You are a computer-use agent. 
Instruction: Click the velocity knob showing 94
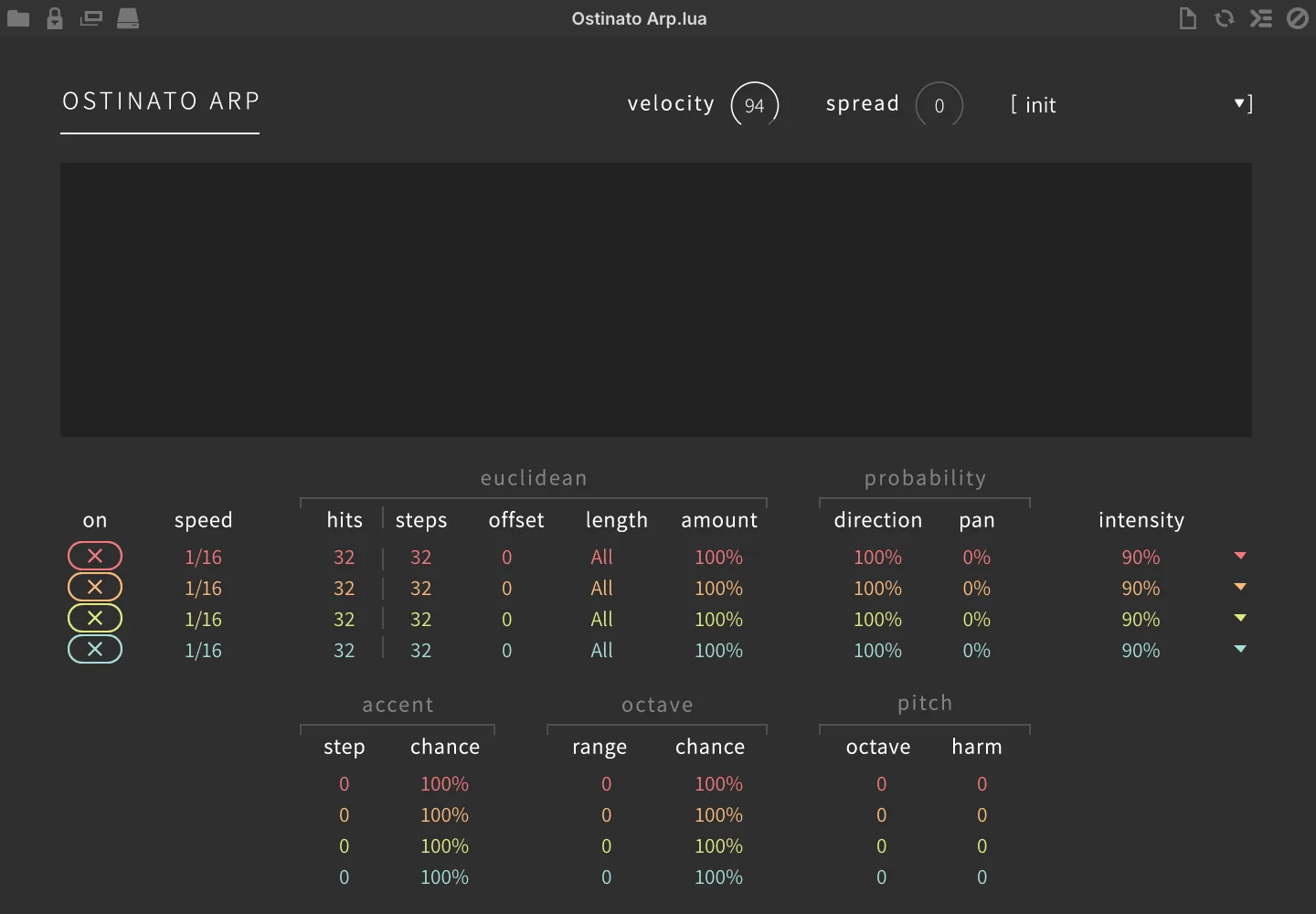[755, 104]
